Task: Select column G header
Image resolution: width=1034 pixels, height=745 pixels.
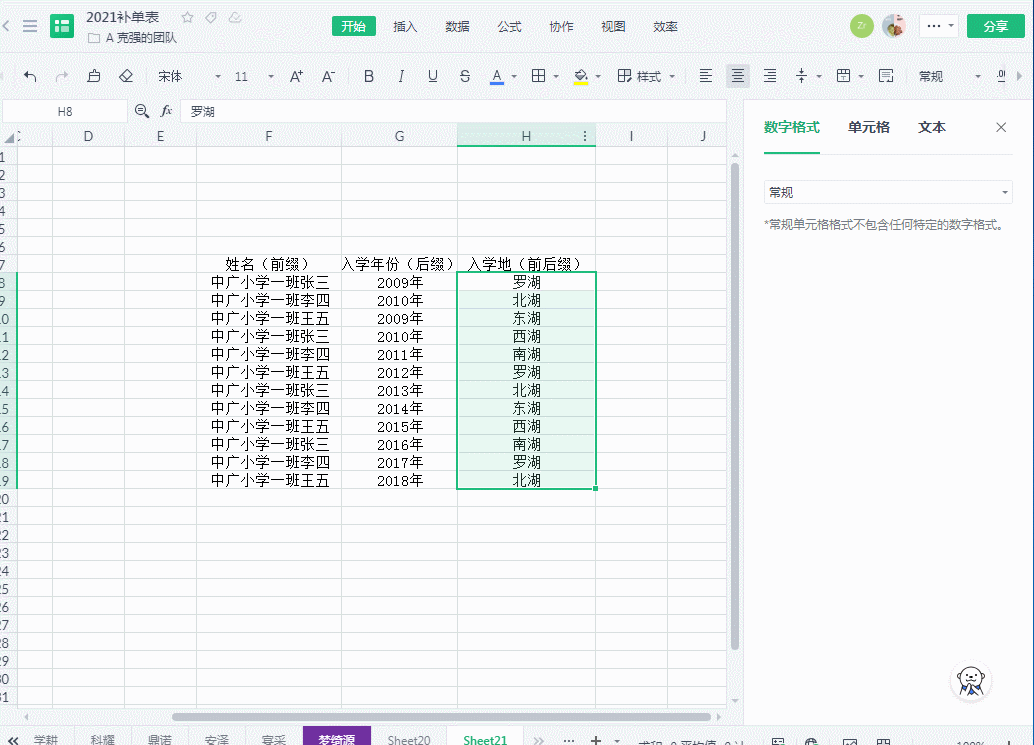Action: click(400, 136)
